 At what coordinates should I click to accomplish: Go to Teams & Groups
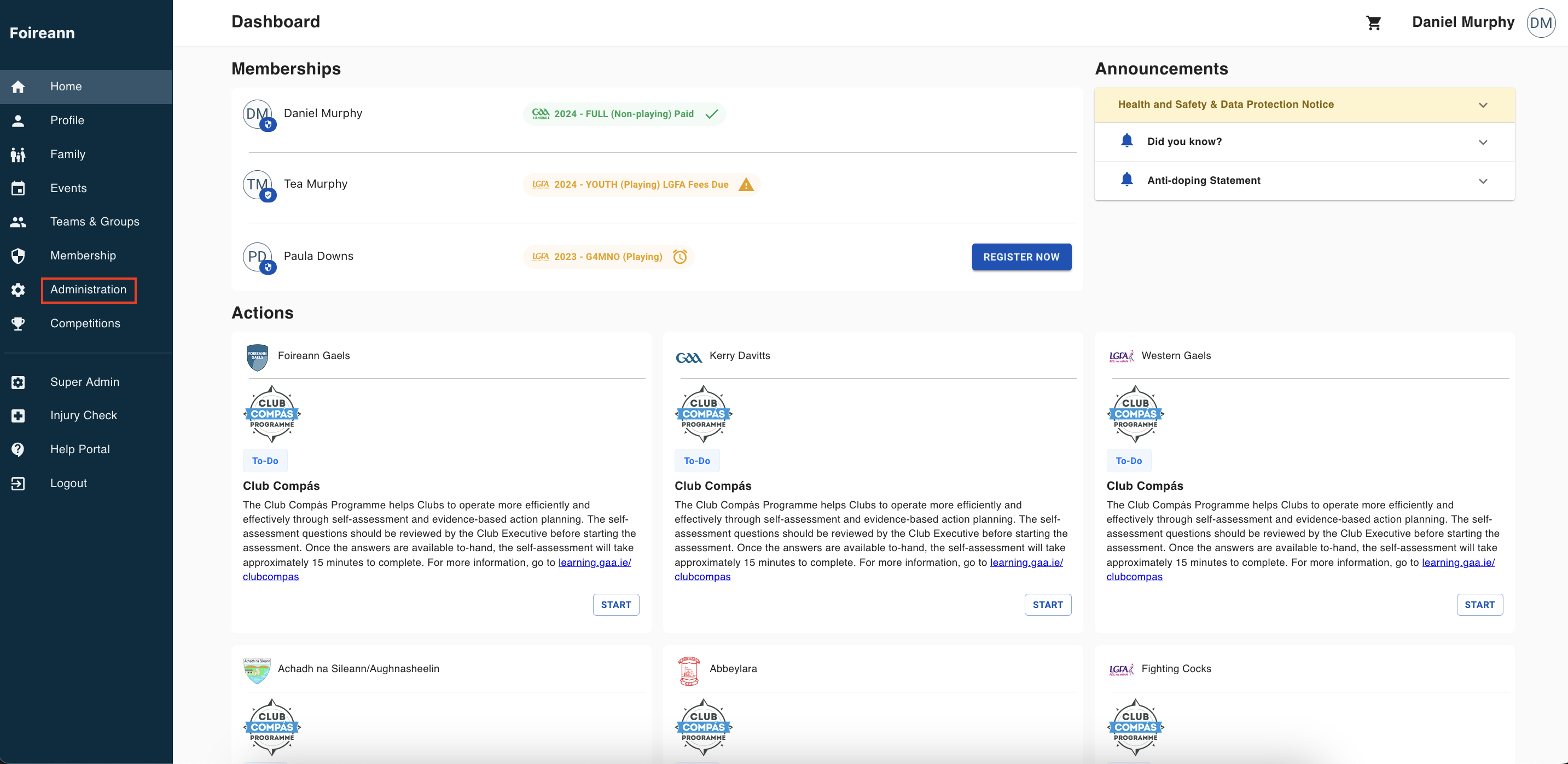[x=94, y=222]
